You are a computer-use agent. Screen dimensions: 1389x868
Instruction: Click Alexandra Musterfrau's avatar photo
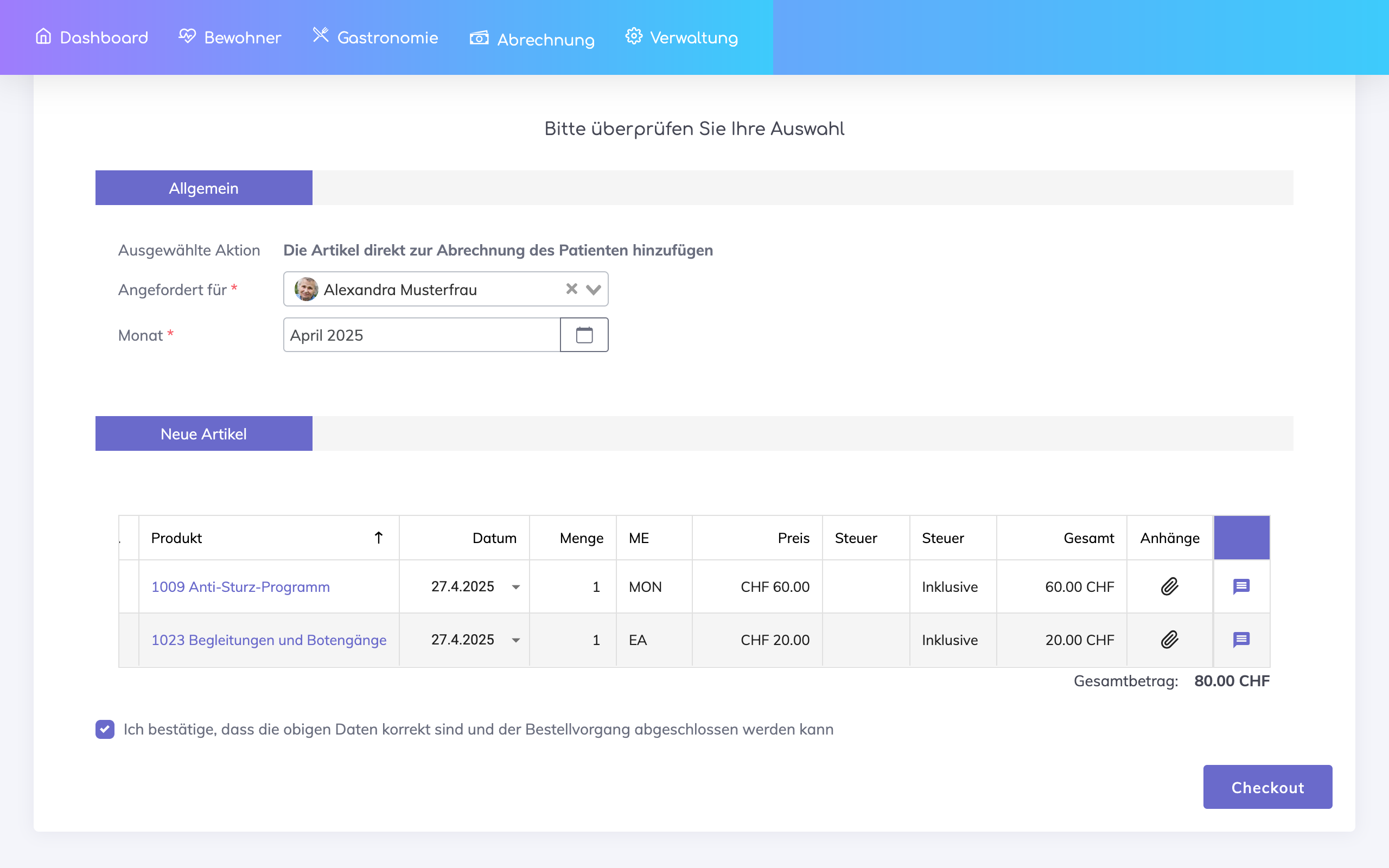306,289
